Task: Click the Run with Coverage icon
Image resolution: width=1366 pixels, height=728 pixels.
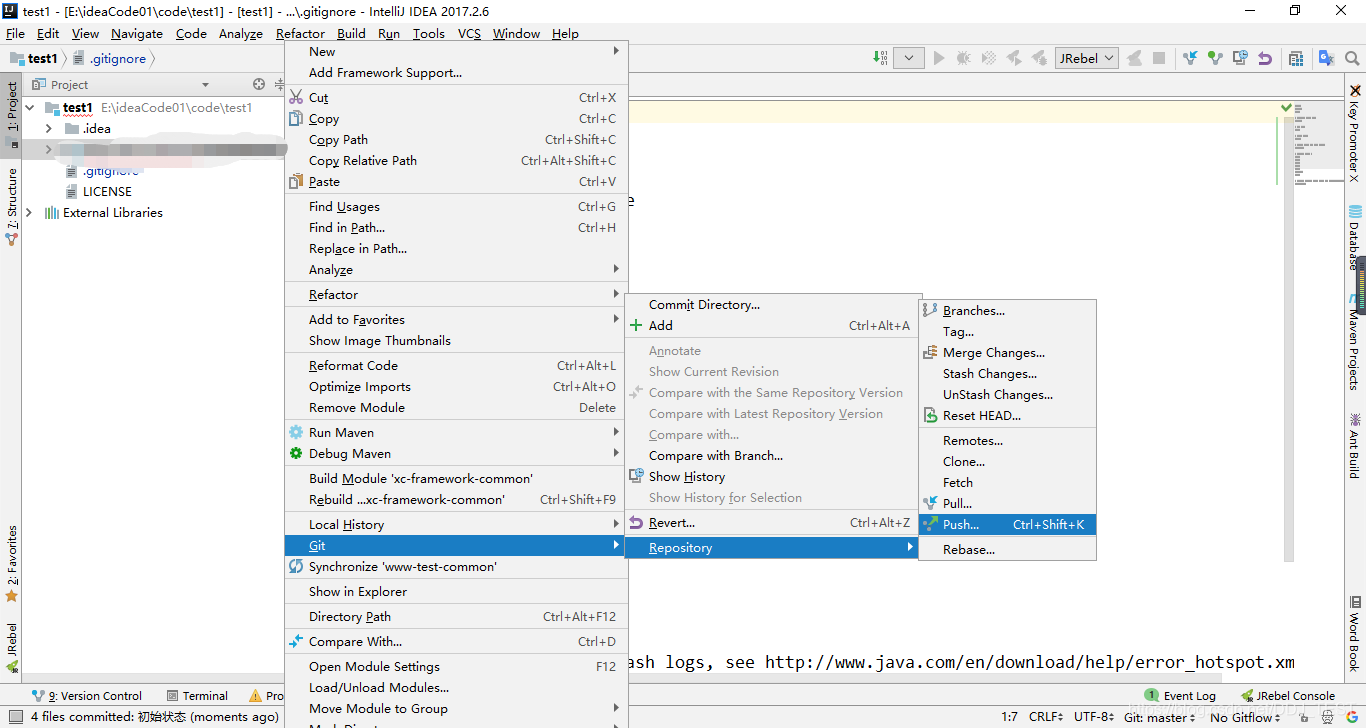Action: tap(989, 58)
